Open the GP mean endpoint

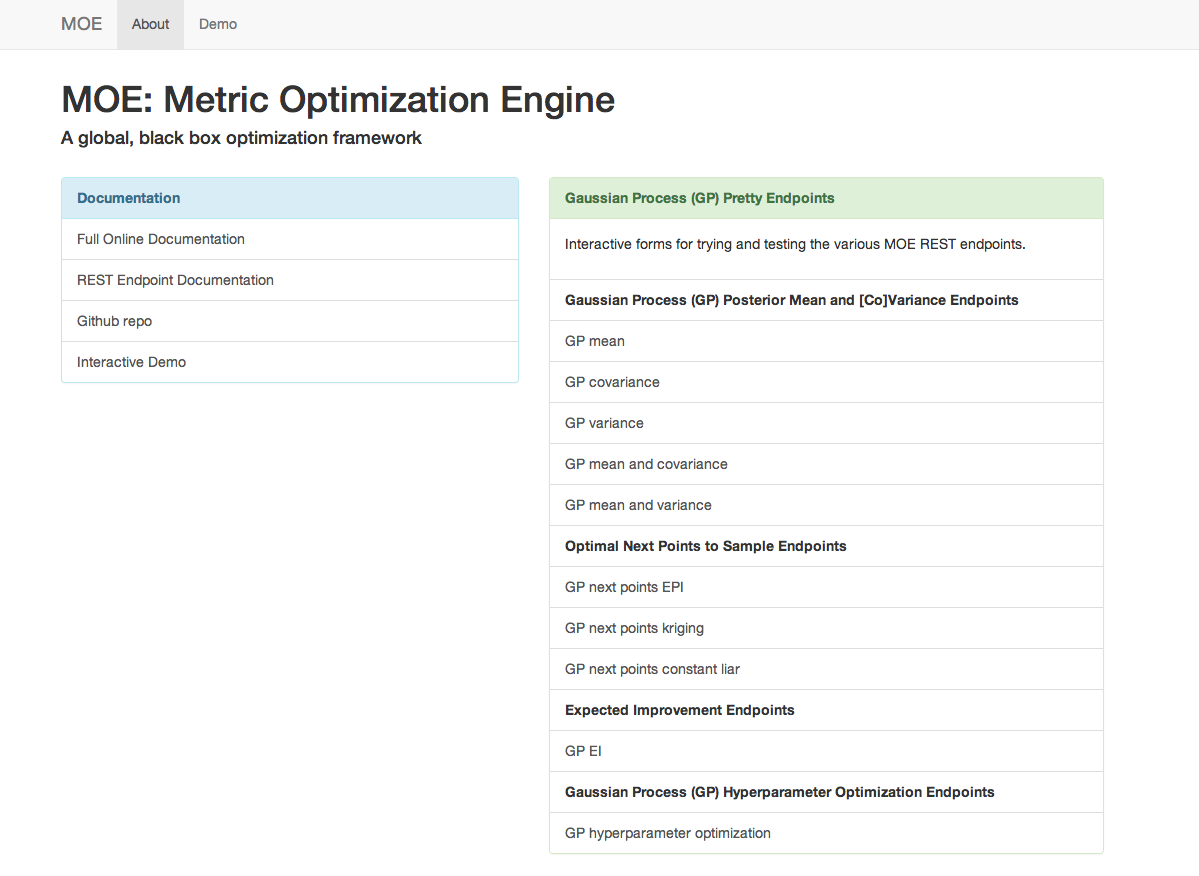[826, 341]
